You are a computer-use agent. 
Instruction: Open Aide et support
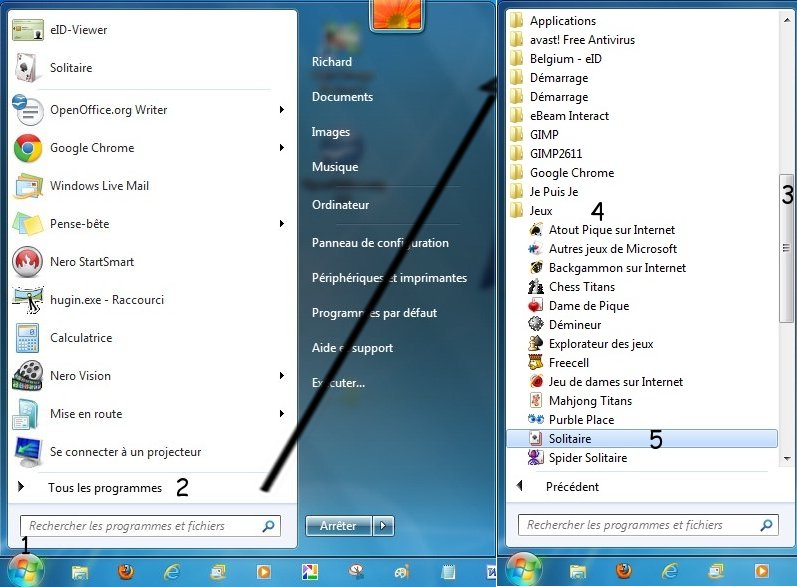click(352, 348)
